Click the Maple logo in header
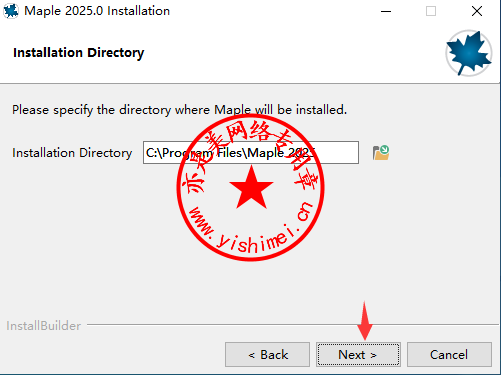The width and height of the screenshot is (501, 375). (x=469, y=53)
